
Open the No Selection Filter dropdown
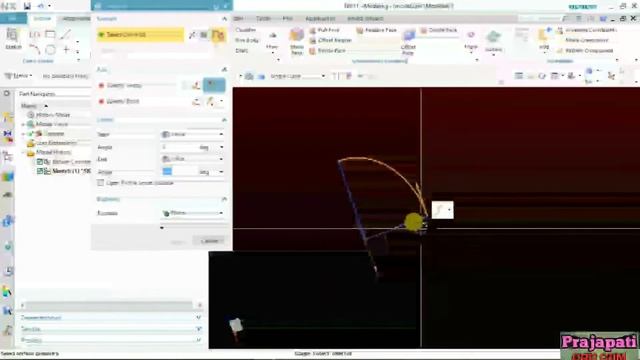click(x=65, y=76)
